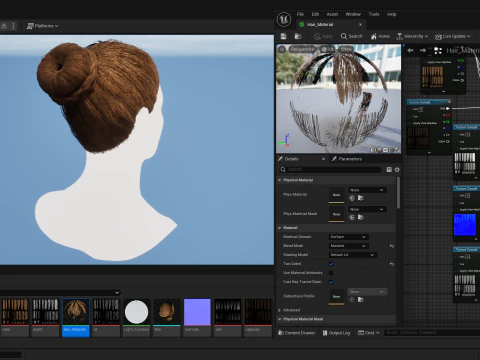The image size is (480, 360).
Task: Select the sphere preview shape icon
Action: coord(379,150)
